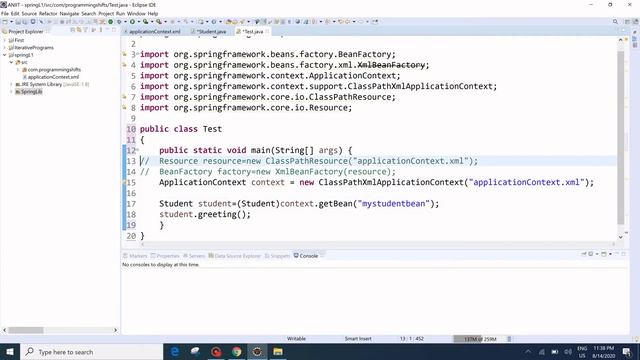Open the Search menu
The width and height of the screenshot is (640, 360).
tap(89, 13)
